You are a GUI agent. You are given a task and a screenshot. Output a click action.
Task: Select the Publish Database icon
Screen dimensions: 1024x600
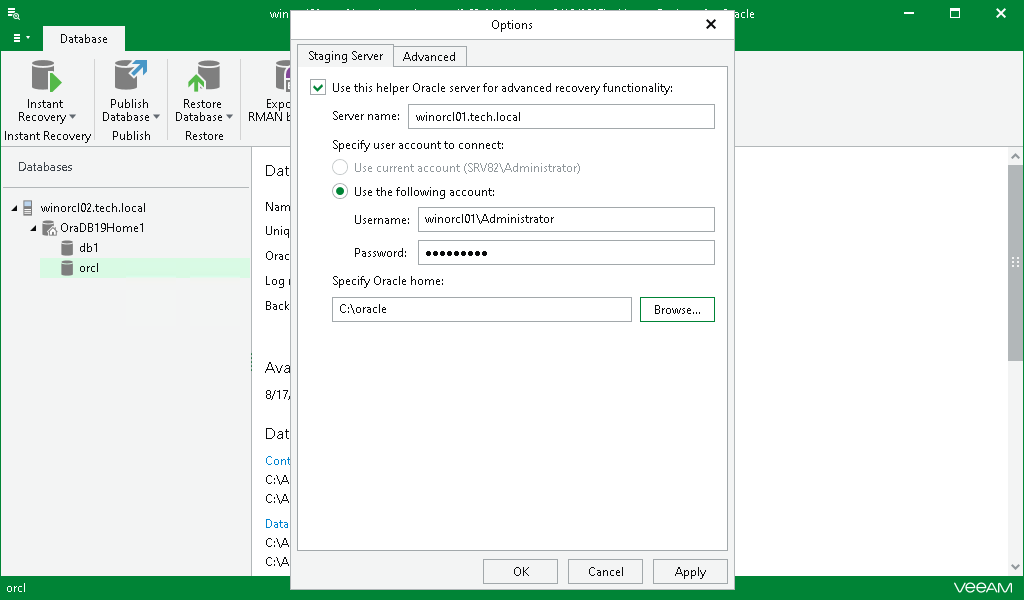130,75
